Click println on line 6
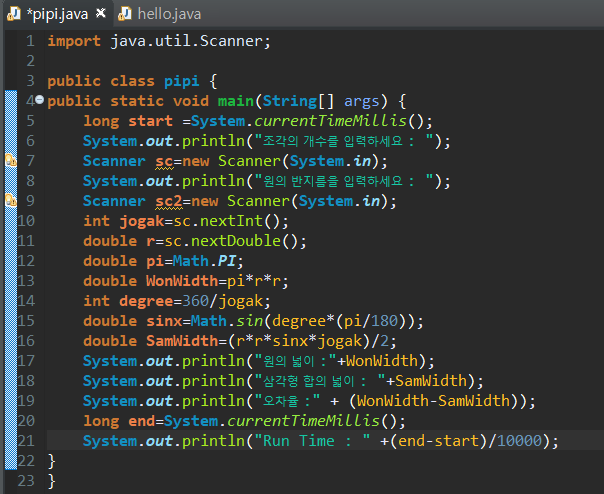The image size is (604, 494). pyautogui.click(x=213, y=141)
